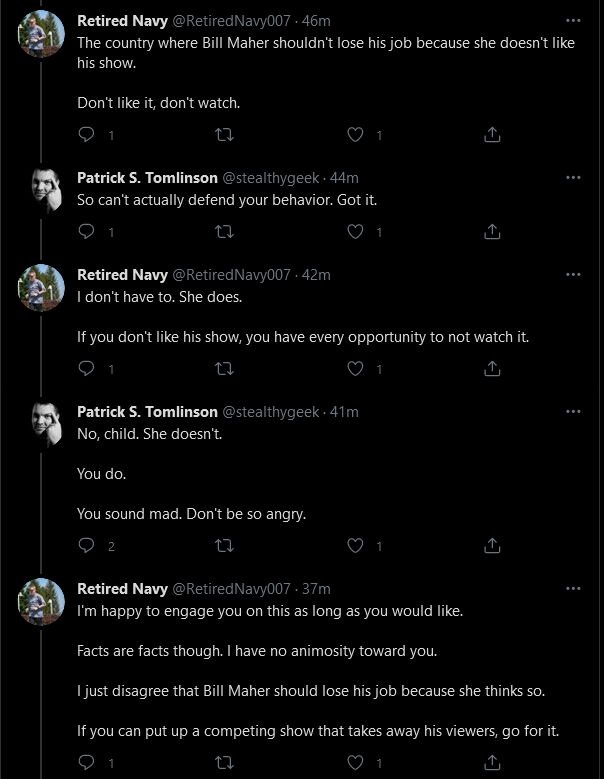Open the @stealthygeek handle on the 44m tweet
The width and height of the screenshot is (604, 779).
point(271,178)
